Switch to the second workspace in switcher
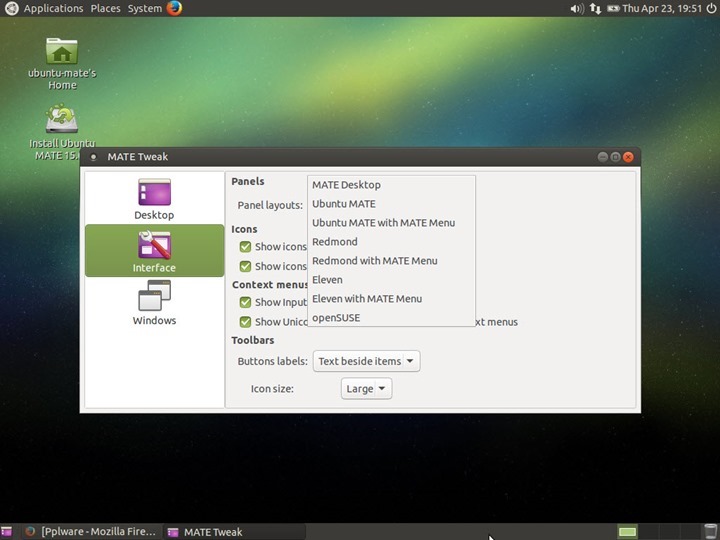Screen dimensions: 720x540 tap(648, 532)
